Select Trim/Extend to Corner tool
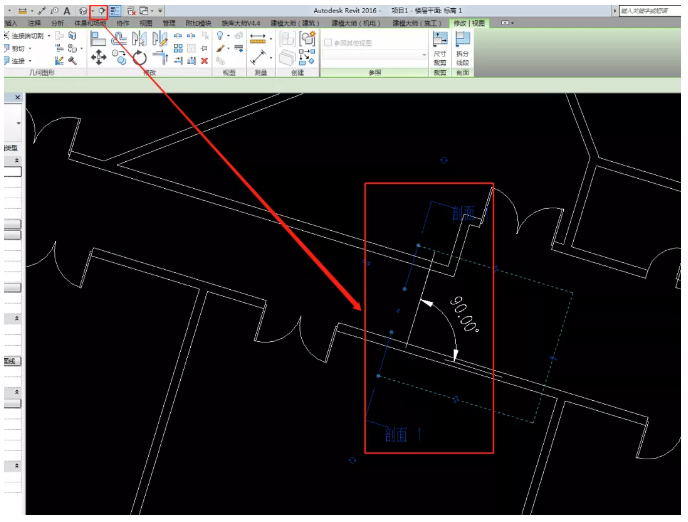 click(160, 57)
